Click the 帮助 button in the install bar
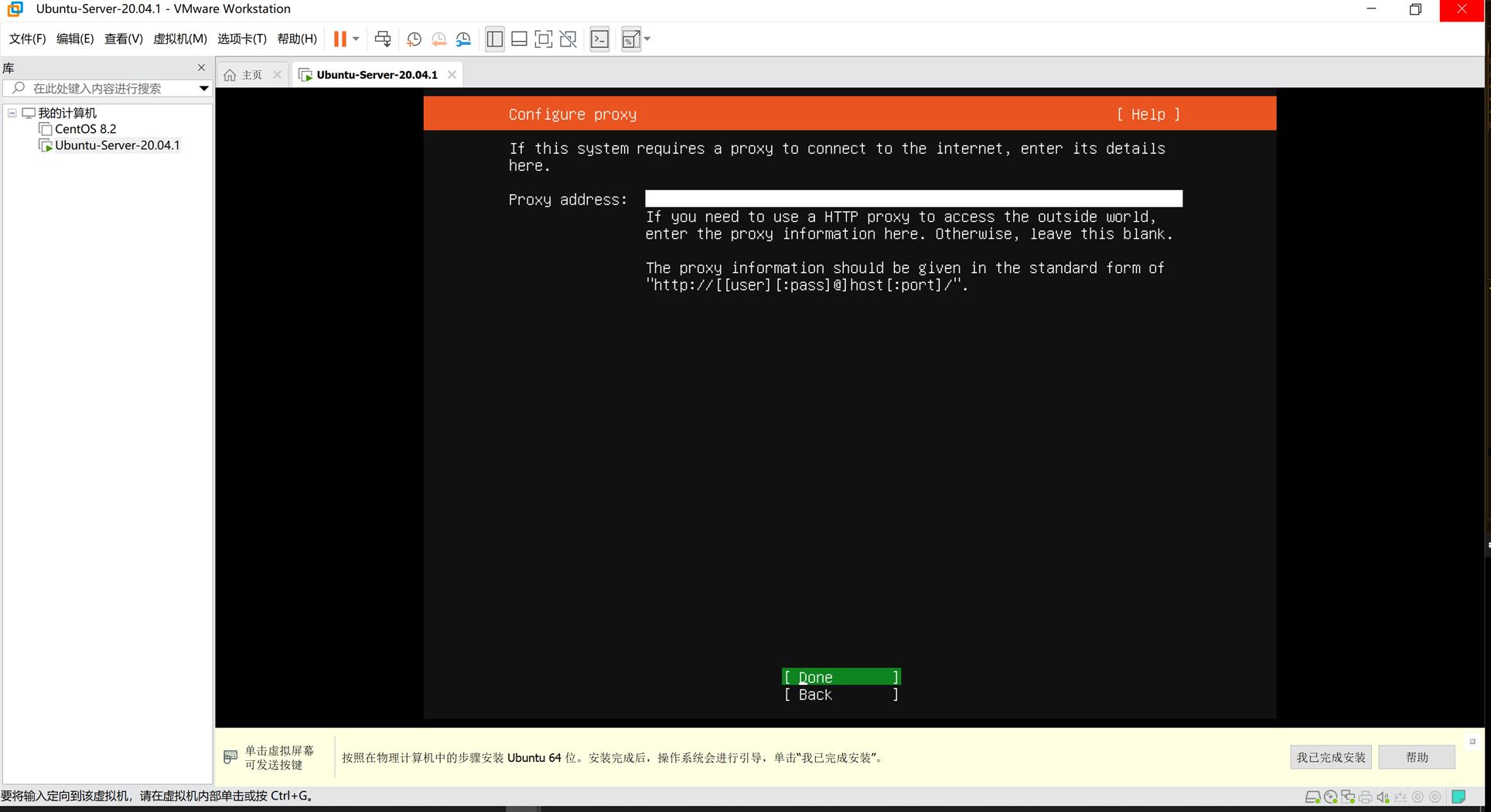The width and height of the screenshot is (1491, 812). (1417, 757)
